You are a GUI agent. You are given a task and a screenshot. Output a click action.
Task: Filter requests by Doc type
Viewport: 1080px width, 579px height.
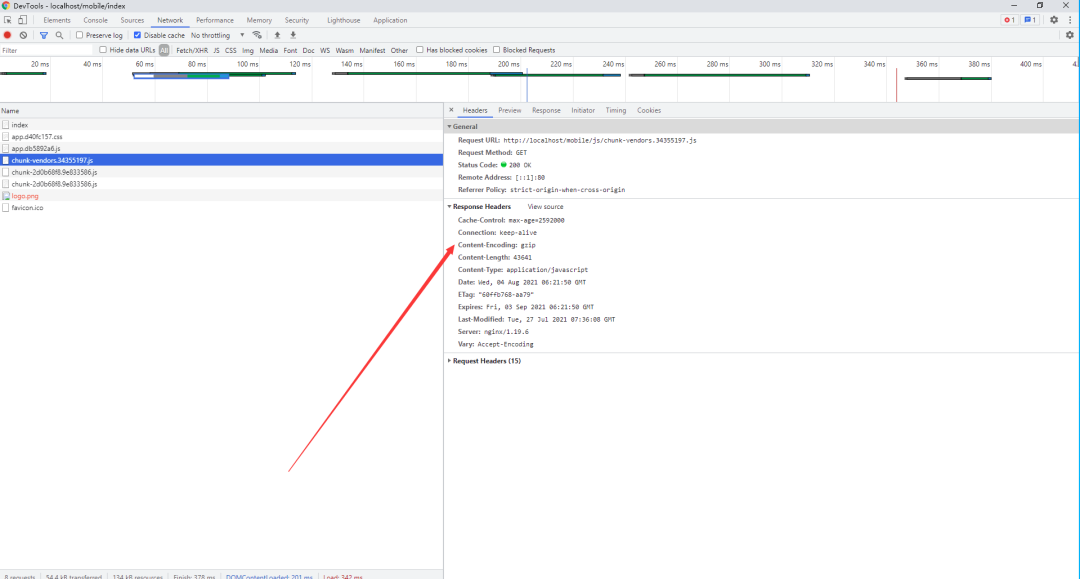click(309, 50)
